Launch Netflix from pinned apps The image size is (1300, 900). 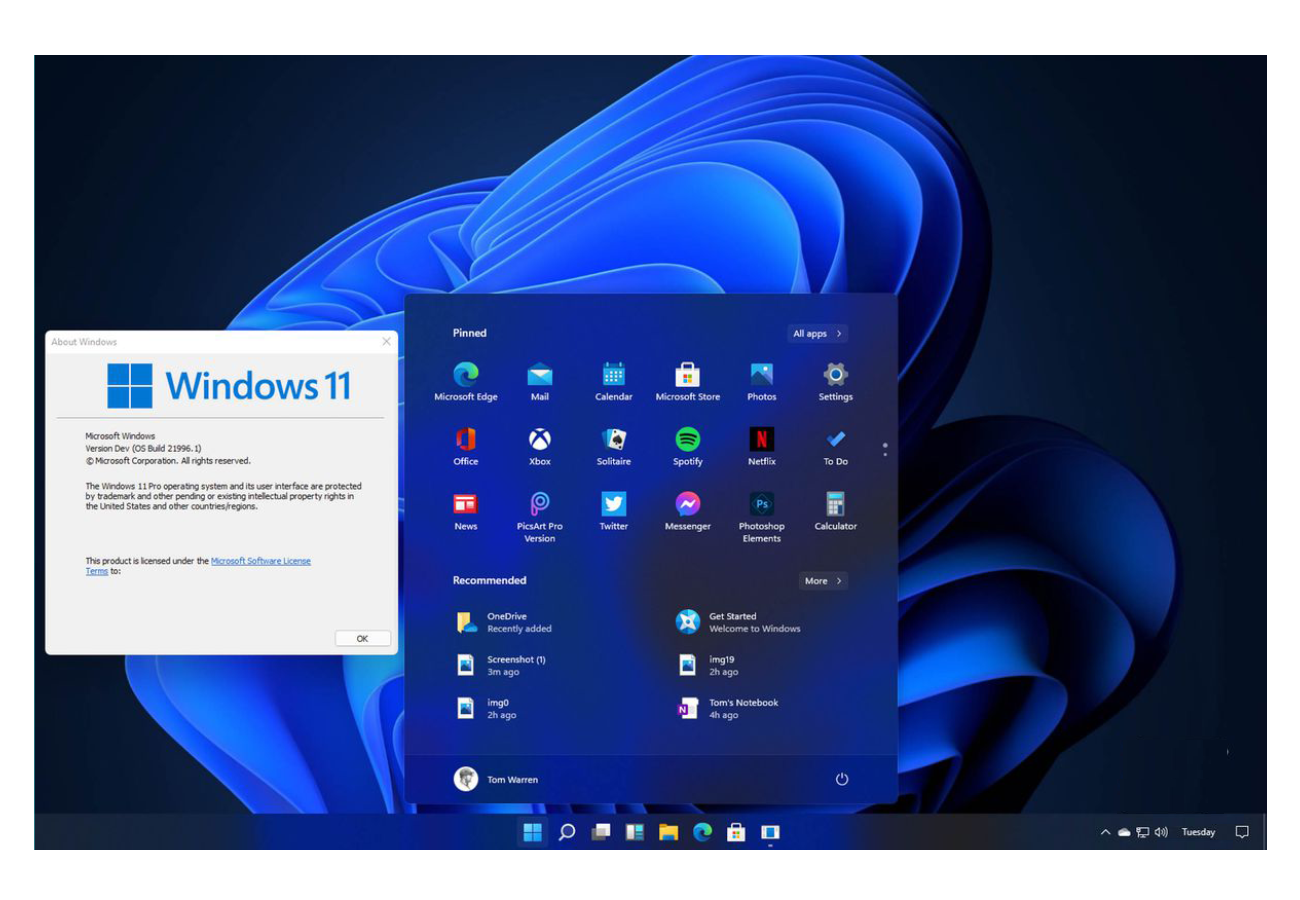(x=762, y=447)
